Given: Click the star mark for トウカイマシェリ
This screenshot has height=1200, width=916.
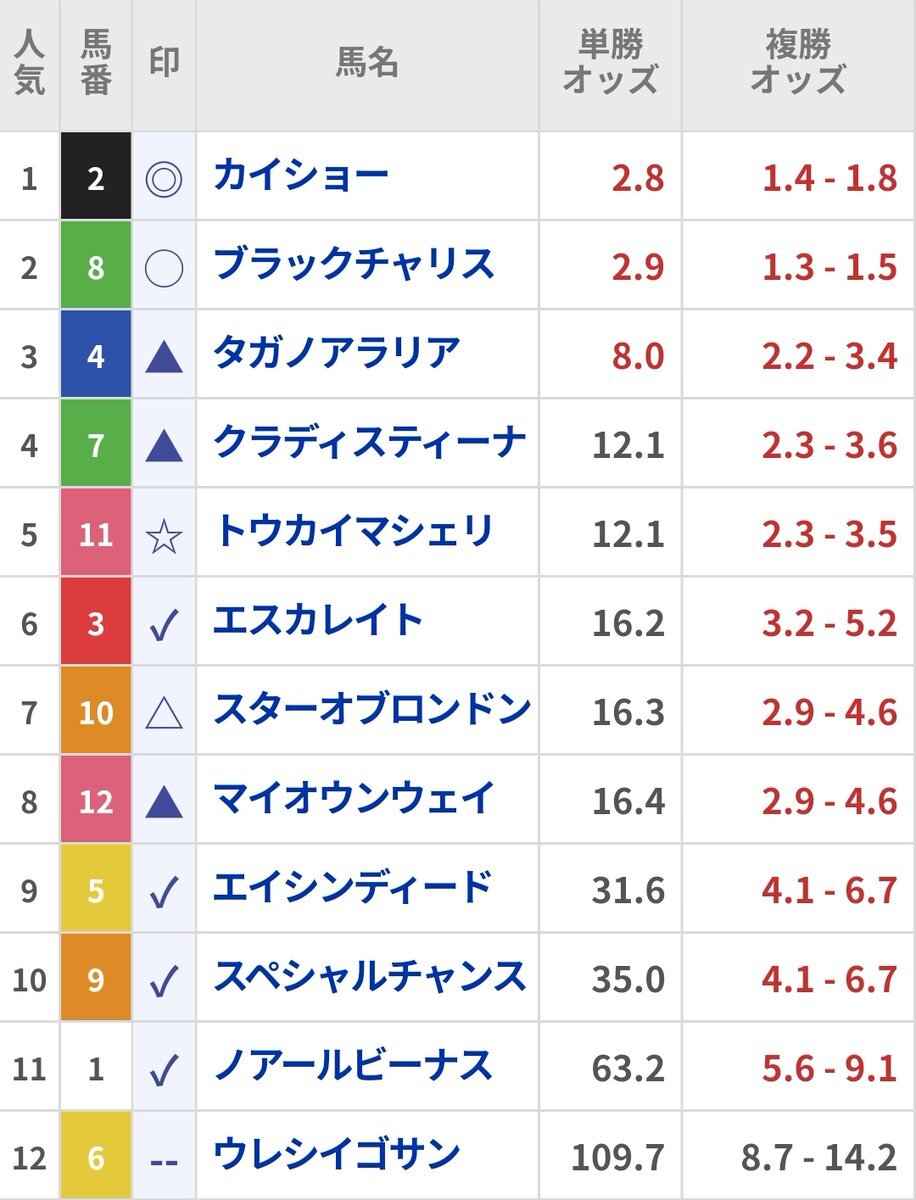Looking at the screenshot, I should pyautogui.click(x=164, y=537).
